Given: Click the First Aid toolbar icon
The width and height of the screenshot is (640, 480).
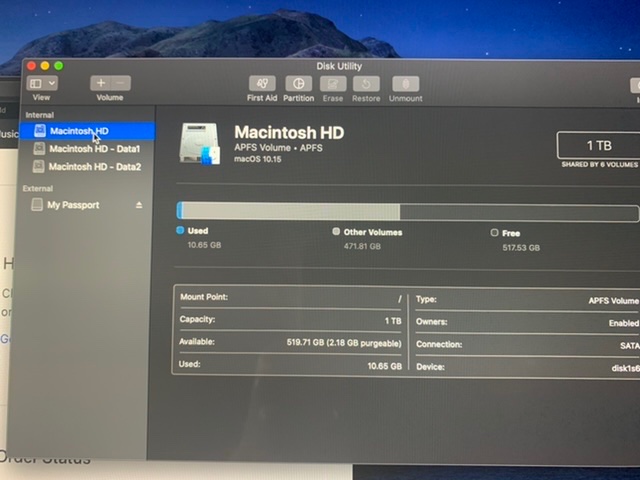Looking at the screenshot, I should click(x=262, y=84).
